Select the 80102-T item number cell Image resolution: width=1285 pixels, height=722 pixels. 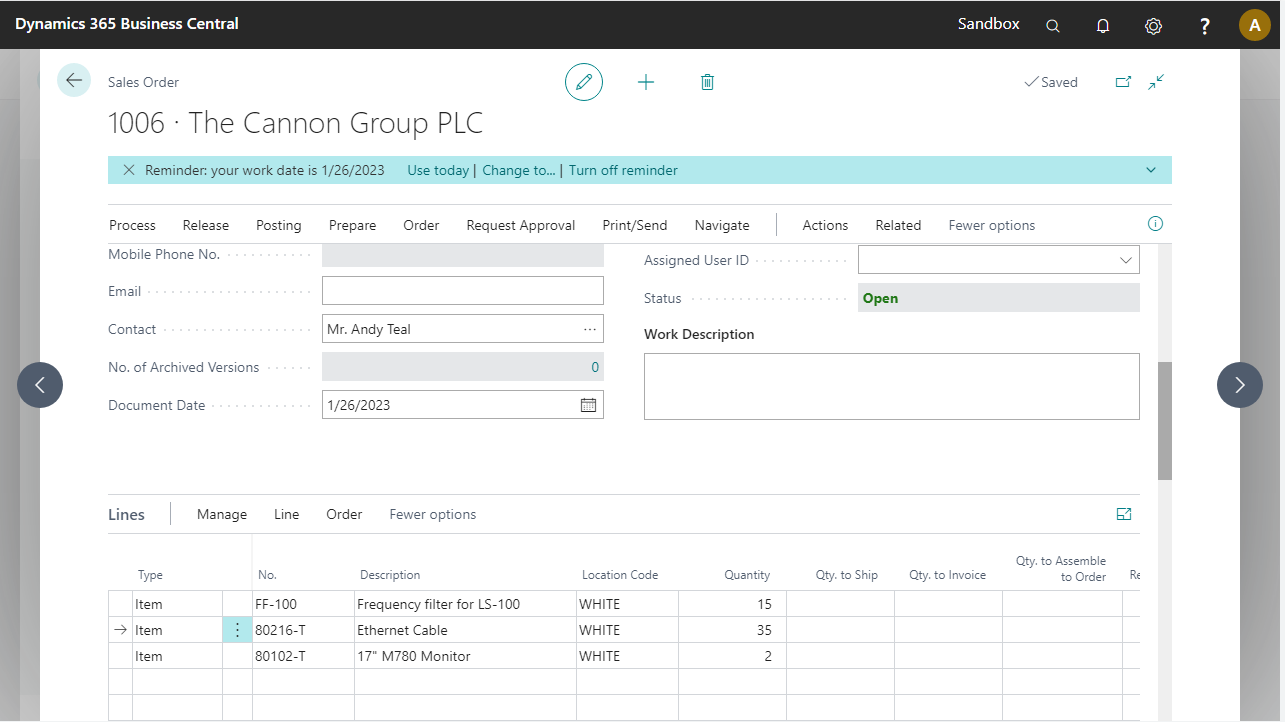click(303, 656)
